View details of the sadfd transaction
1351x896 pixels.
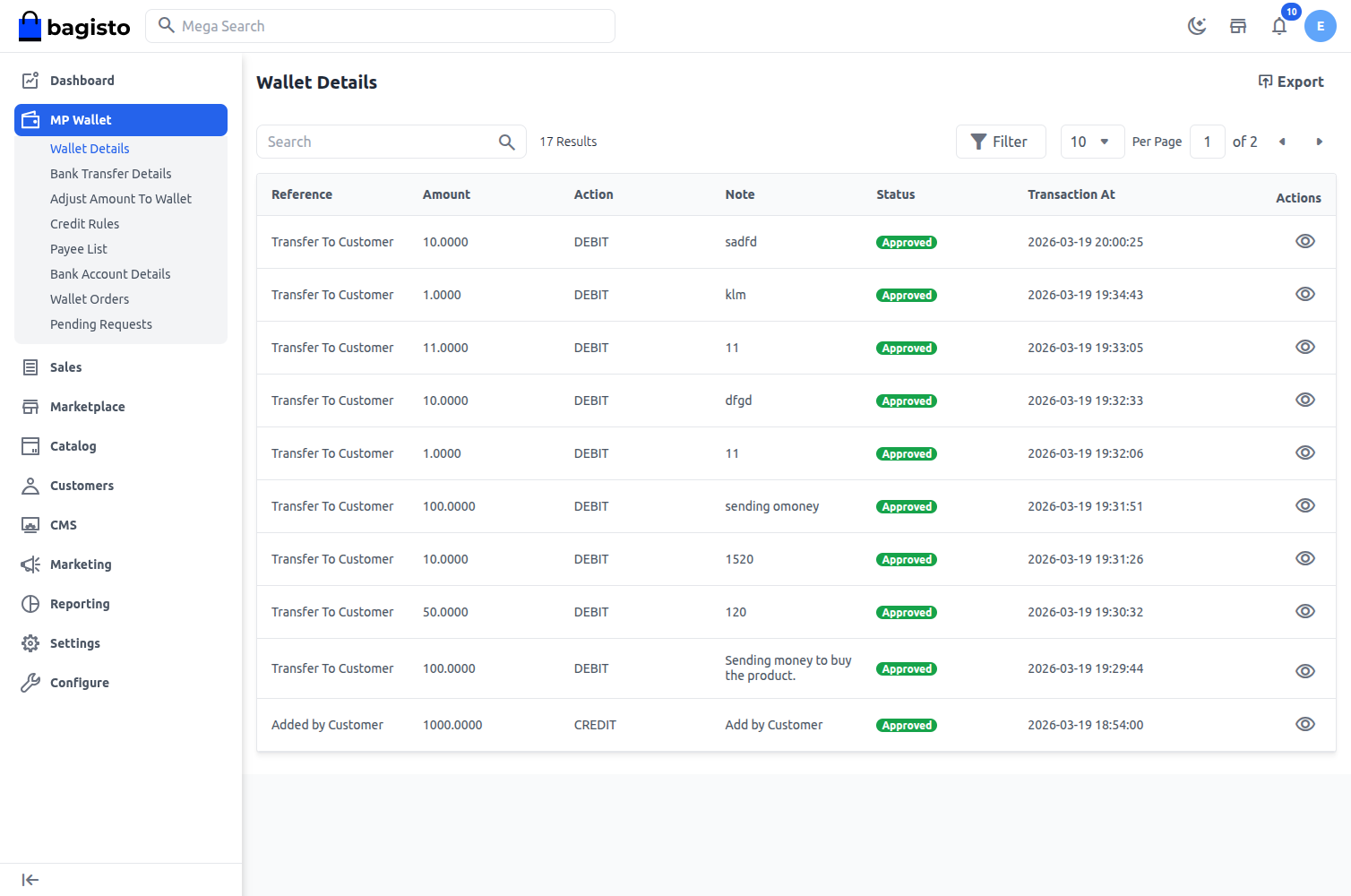(1304, 240)
